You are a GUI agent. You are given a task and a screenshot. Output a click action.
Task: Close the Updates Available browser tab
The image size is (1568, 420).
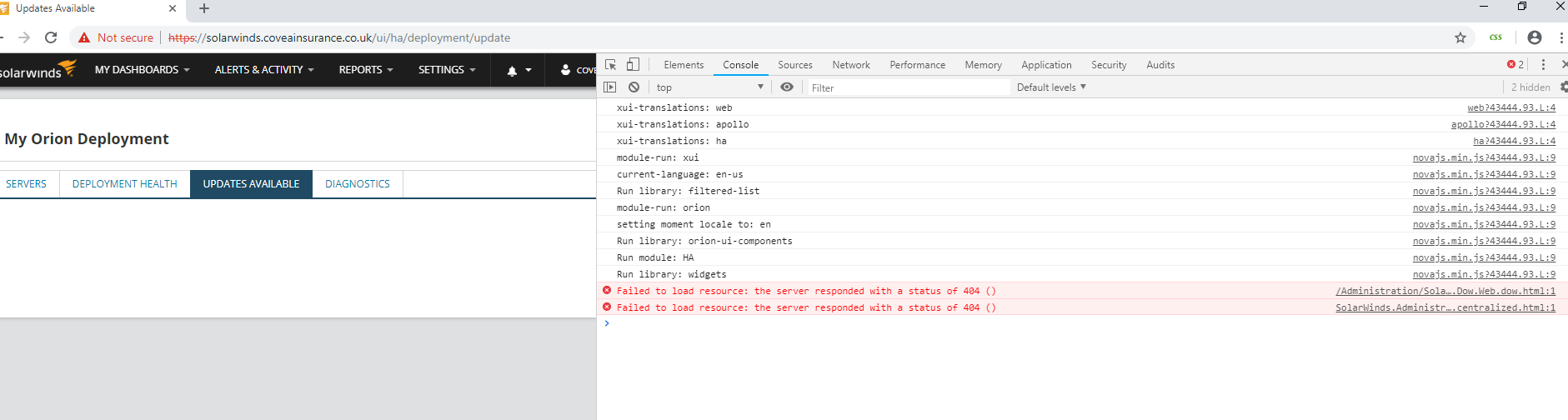173,8
